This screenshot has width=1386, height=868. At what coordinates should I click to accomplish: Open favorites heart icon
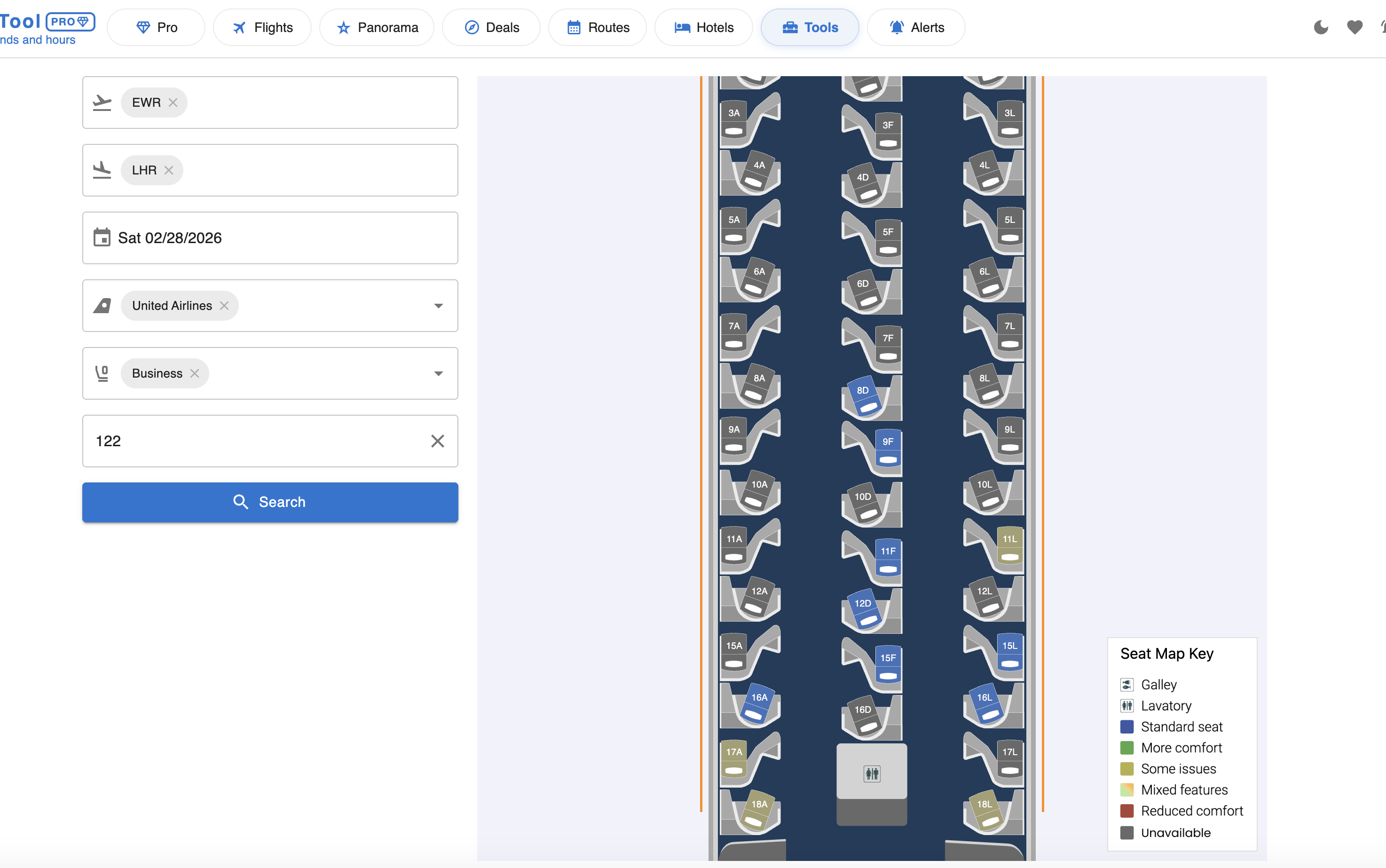[x=1354, y=27]
